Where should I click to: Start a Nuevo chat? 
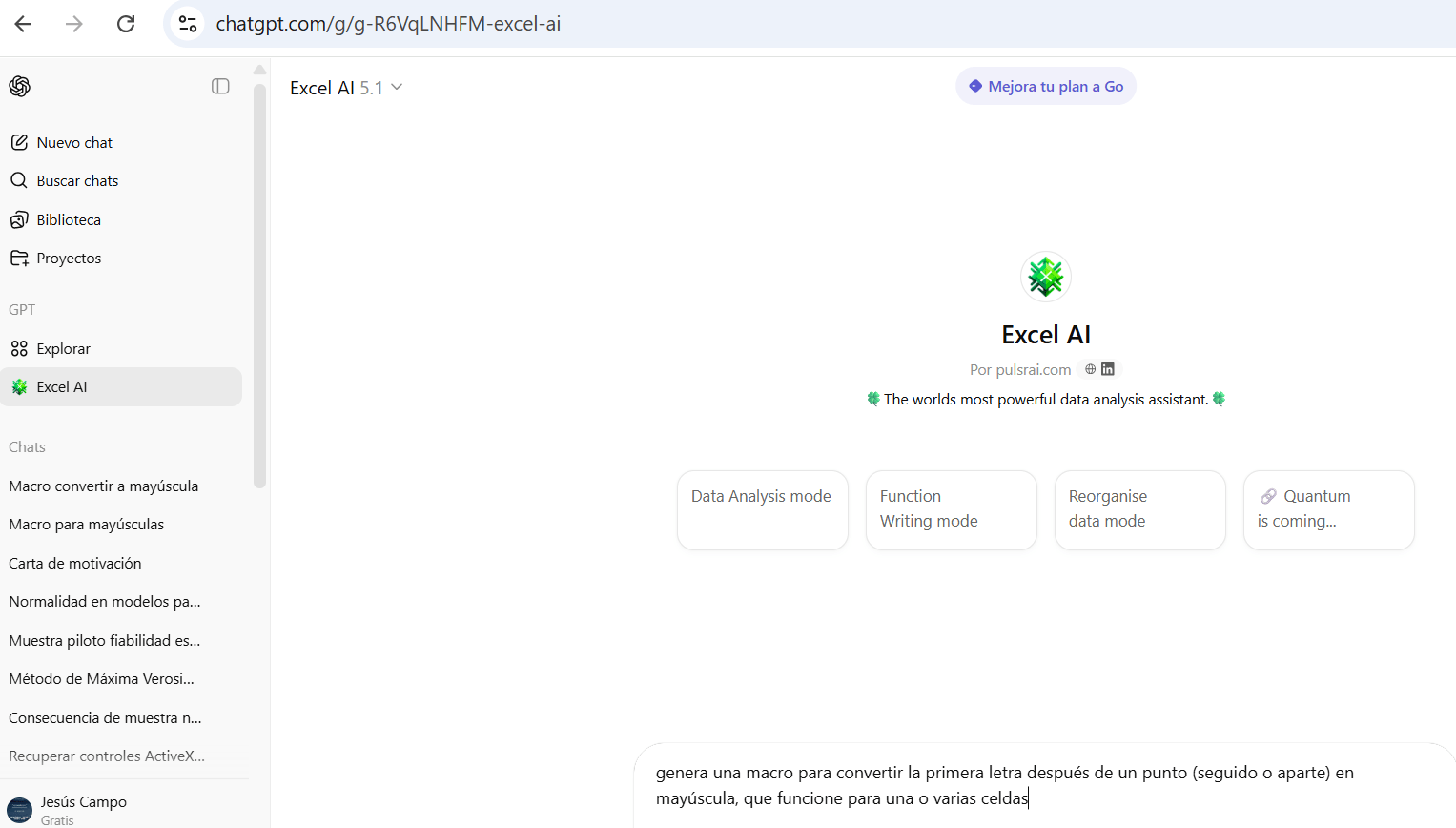click(x=74, y=143)
